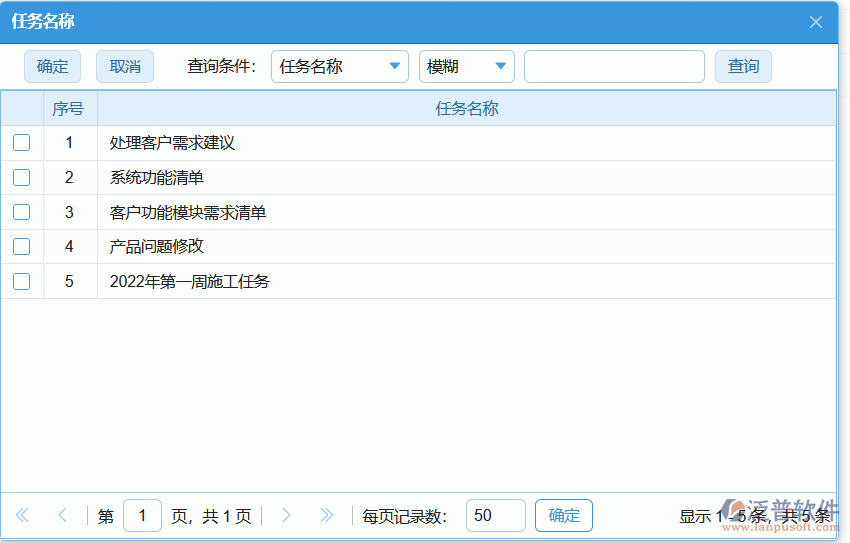Confirm page size with the bottom 确定 button
The image size is (850, 543).
pyautogui.click(x=564, y=516)
